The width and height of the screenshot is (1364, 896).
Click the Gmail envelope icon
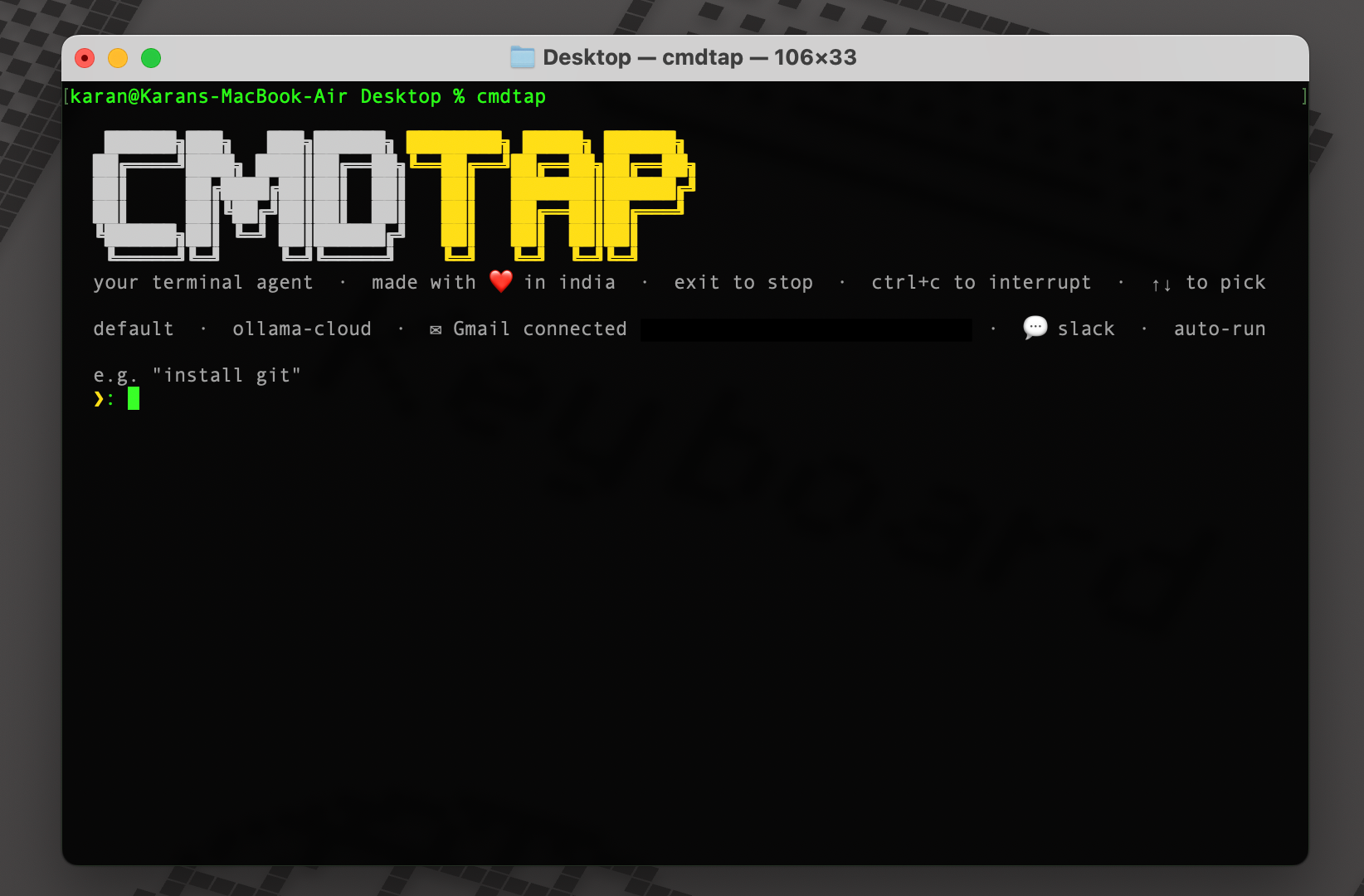point(436,329)
